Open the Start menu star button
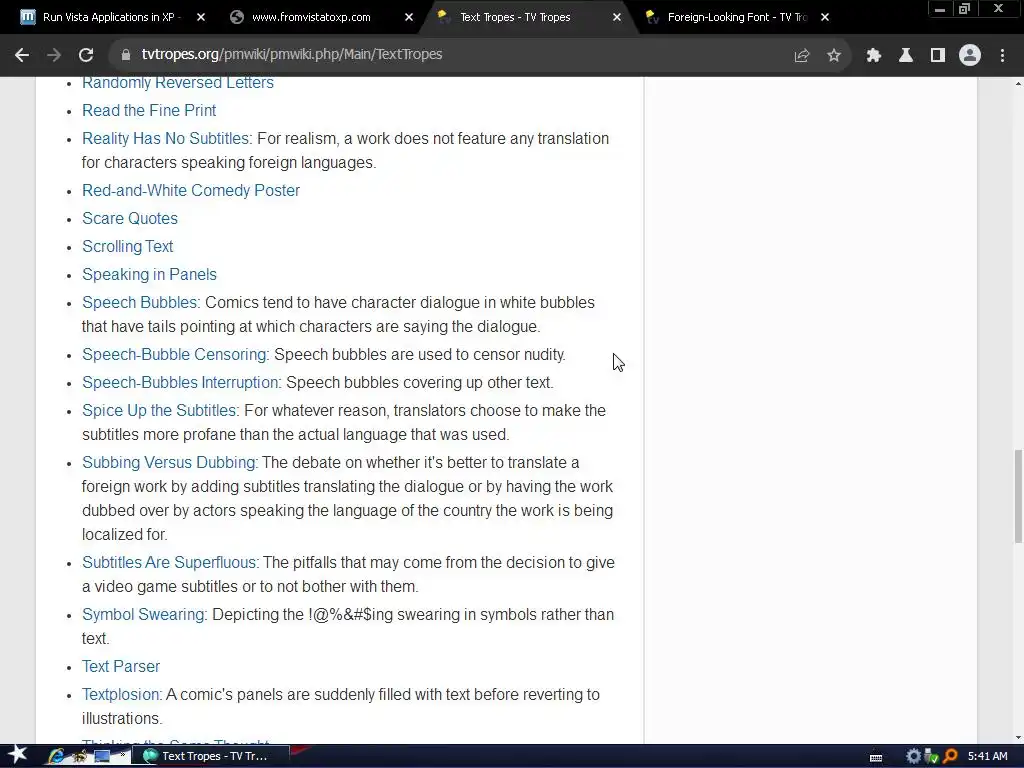The width and height of the screenshot is (1024, 768). pos(18,755)
